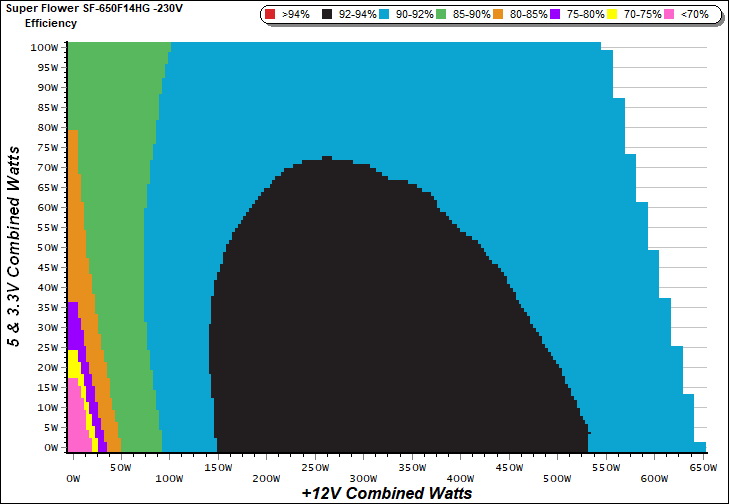Click the 50W label on vertical axis

pyautogui.click(x=46, y=247)
